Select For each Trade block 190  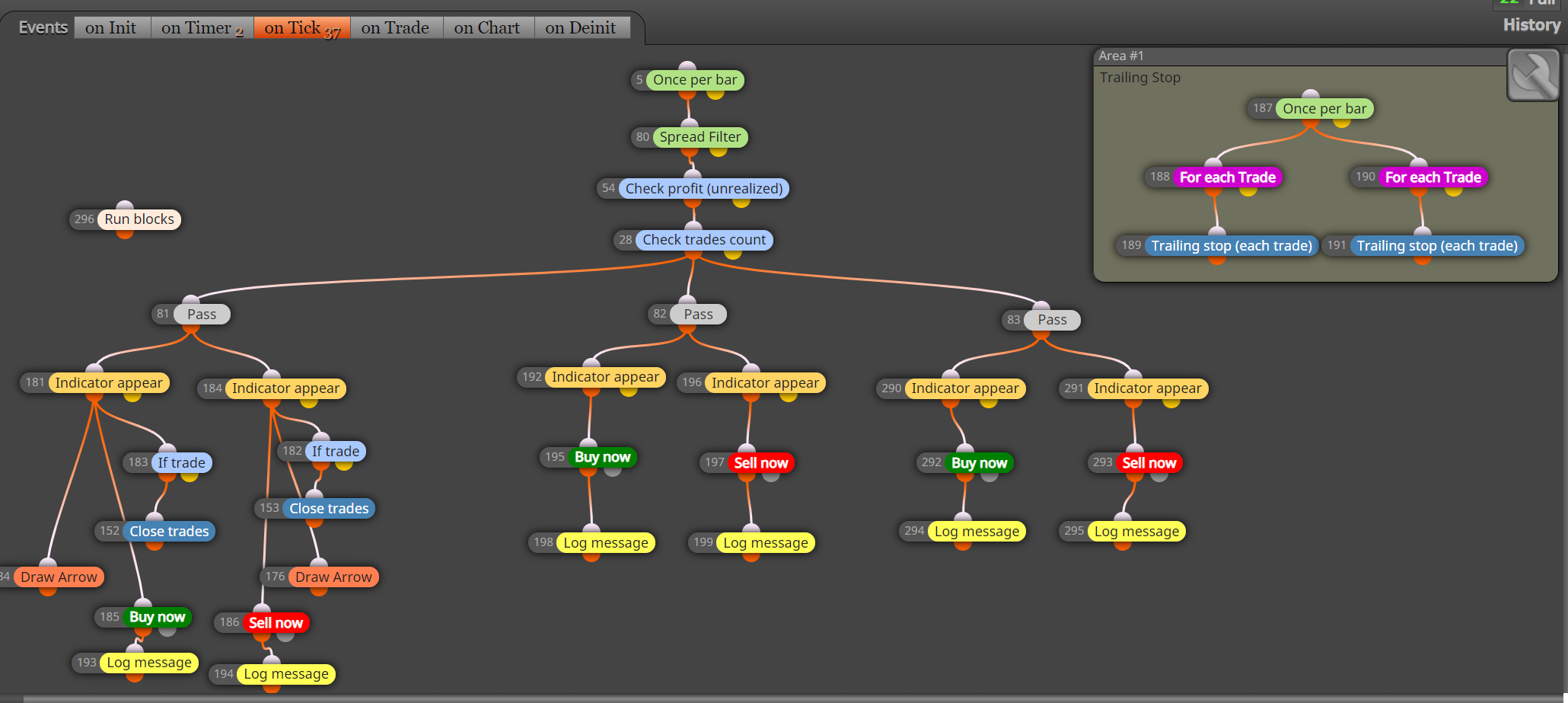[1433, 177]
